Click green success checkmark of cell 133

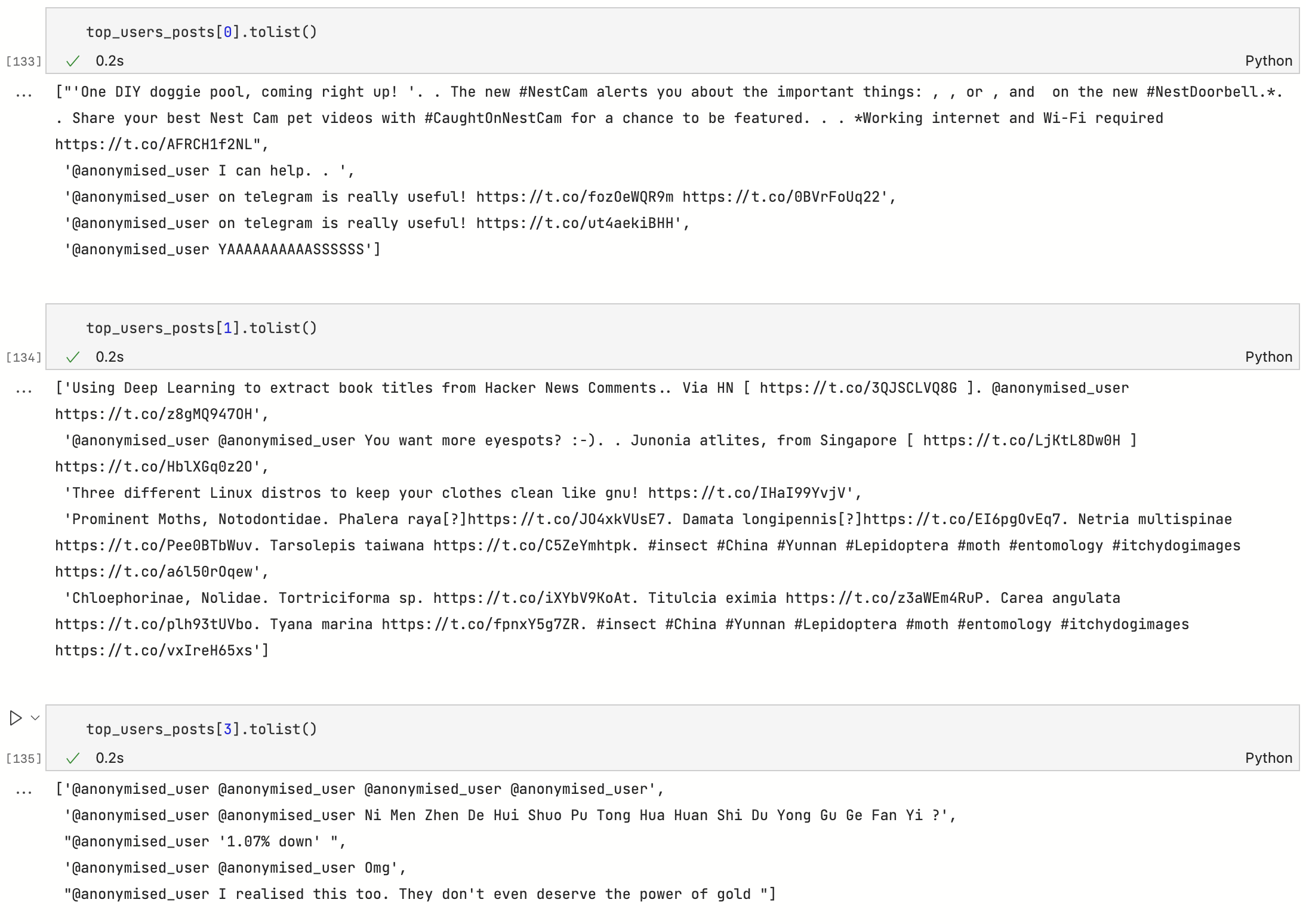click(73, 61)
